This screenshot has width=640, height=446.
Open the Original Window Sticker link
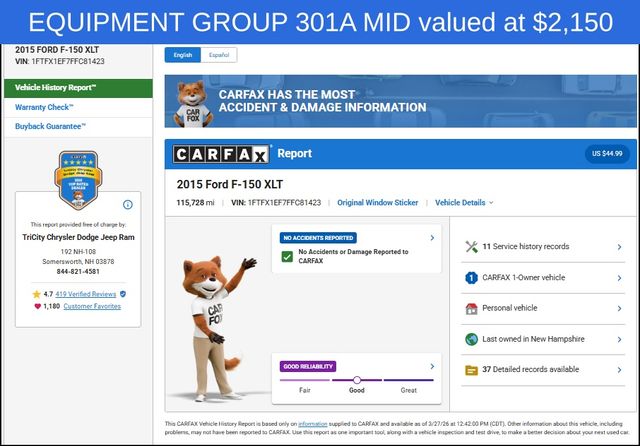tap(377, 202)
